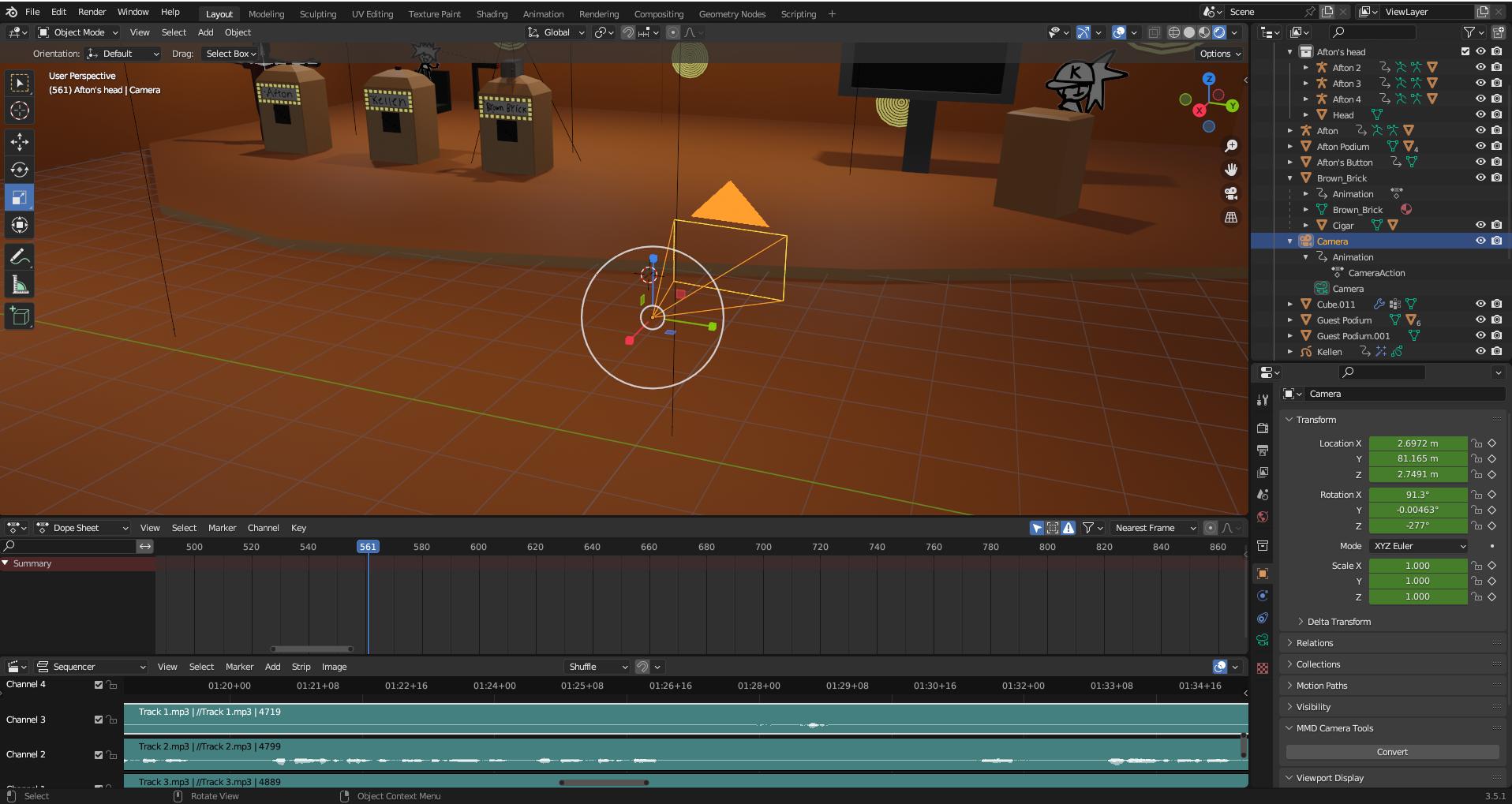
Task: Collapse the Camera outliner tree item
Action: [x=1290, y=241]
